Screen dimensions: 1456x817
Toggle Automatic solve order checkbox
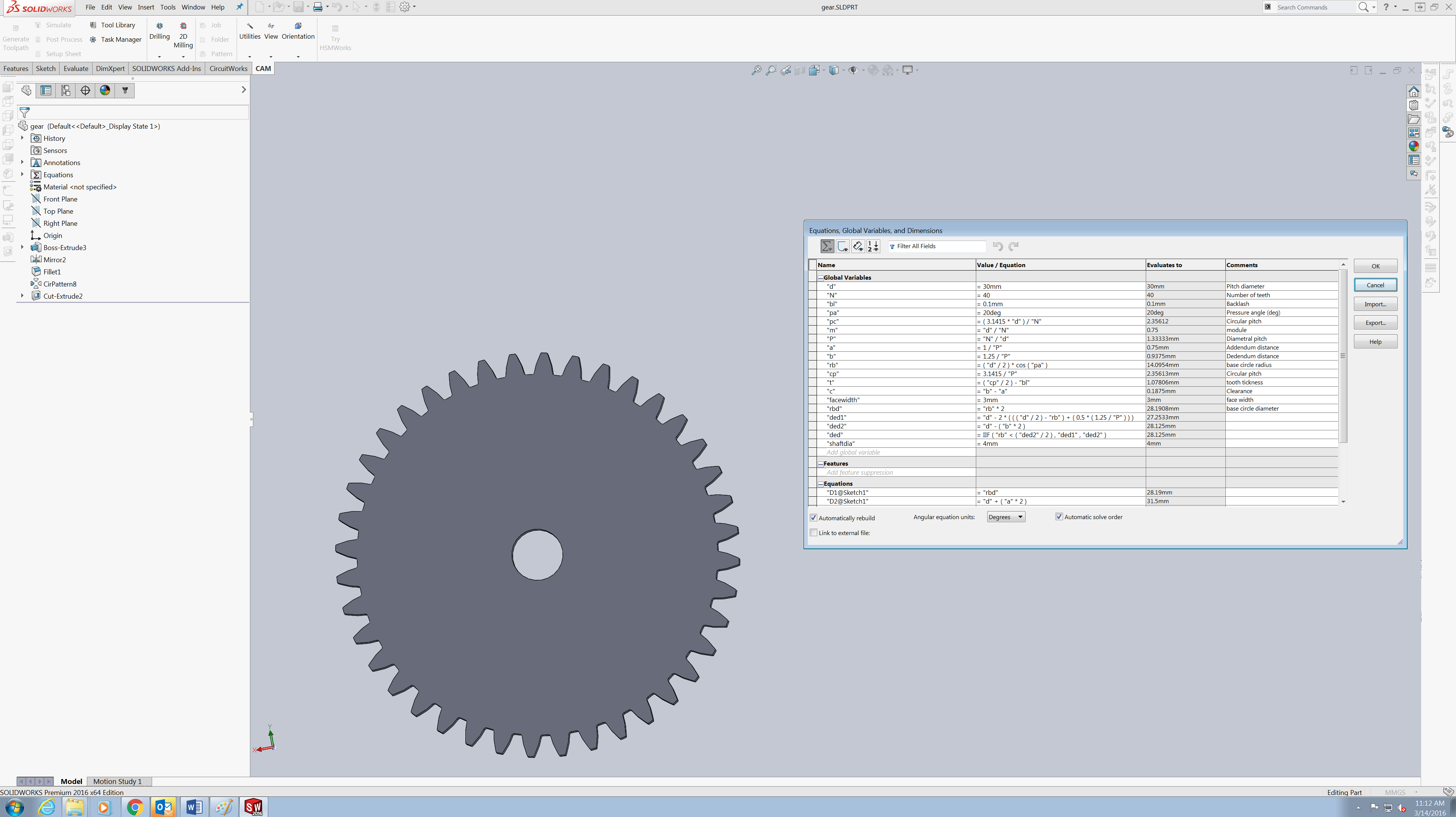pos(1059,517)
